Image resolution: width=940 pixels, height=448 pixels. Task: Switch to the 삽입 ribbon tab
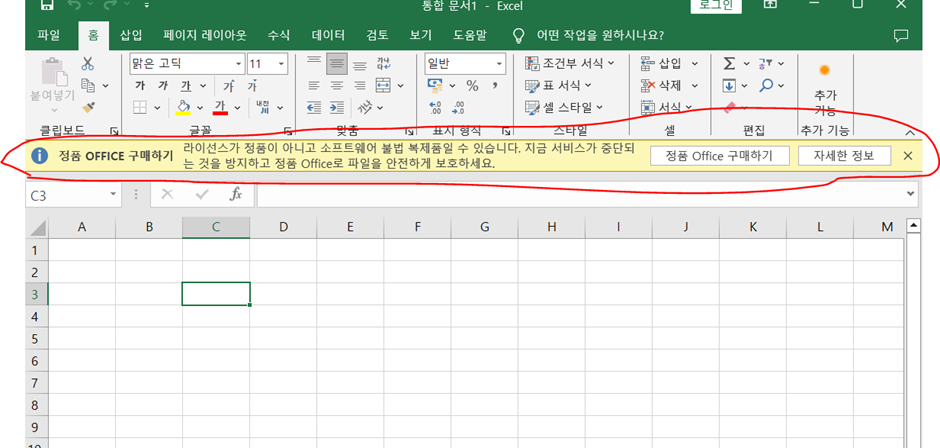(131, 35)
